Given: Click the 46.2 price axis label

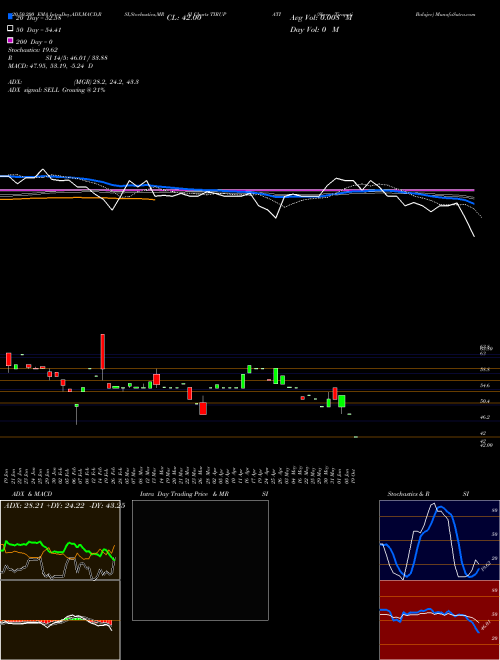Looking at the screenshot, I should pos(485,417).
